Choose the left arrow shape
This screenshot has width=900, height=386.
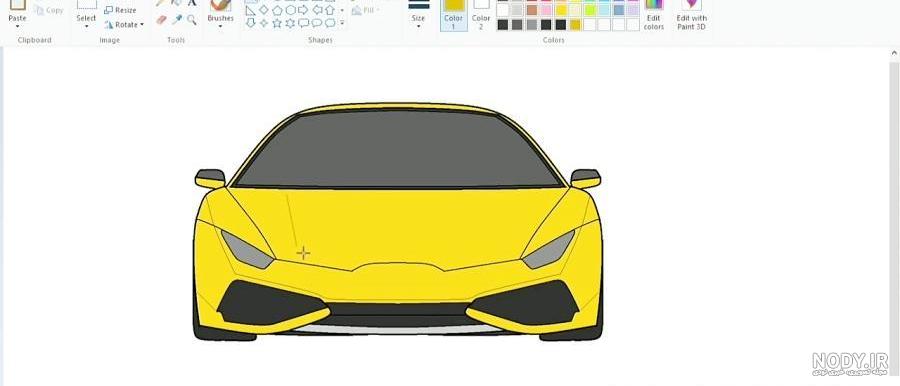316,10
